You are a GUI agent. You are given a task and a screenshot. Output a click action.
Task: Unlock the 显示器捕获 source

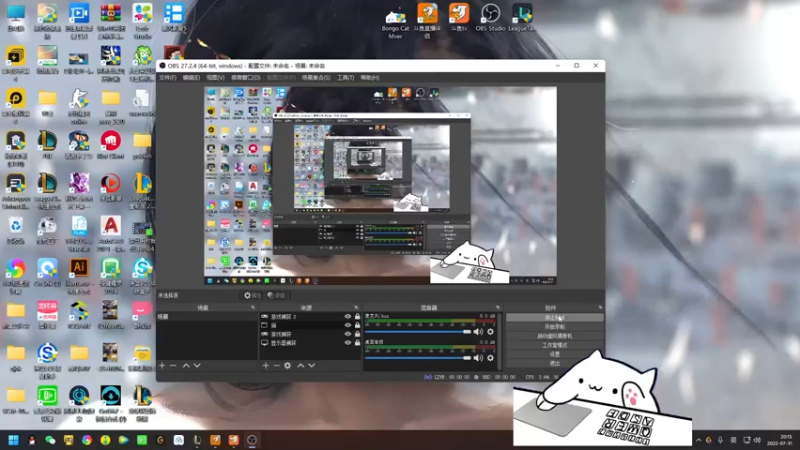click(x=357, y=343)
